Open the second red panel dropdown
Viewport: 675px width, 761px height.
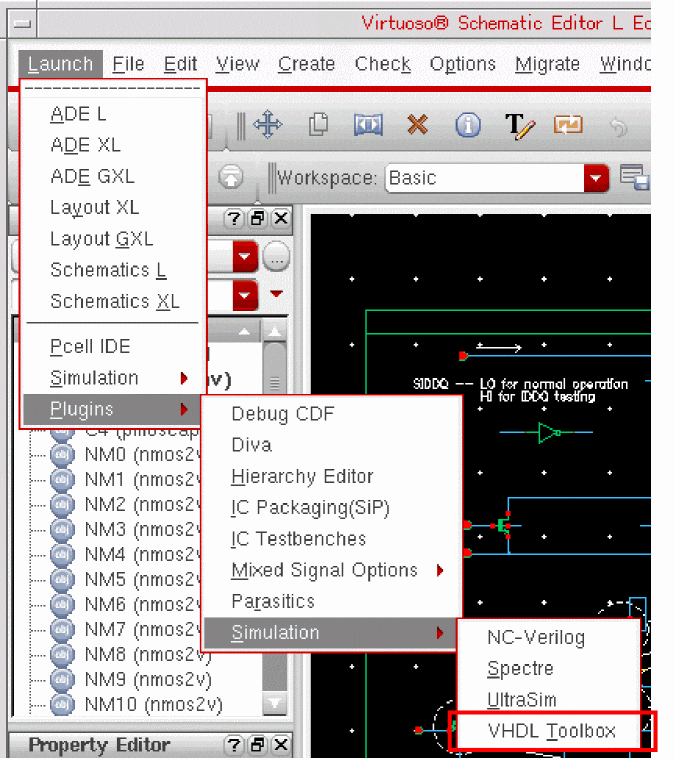(245, 295)
